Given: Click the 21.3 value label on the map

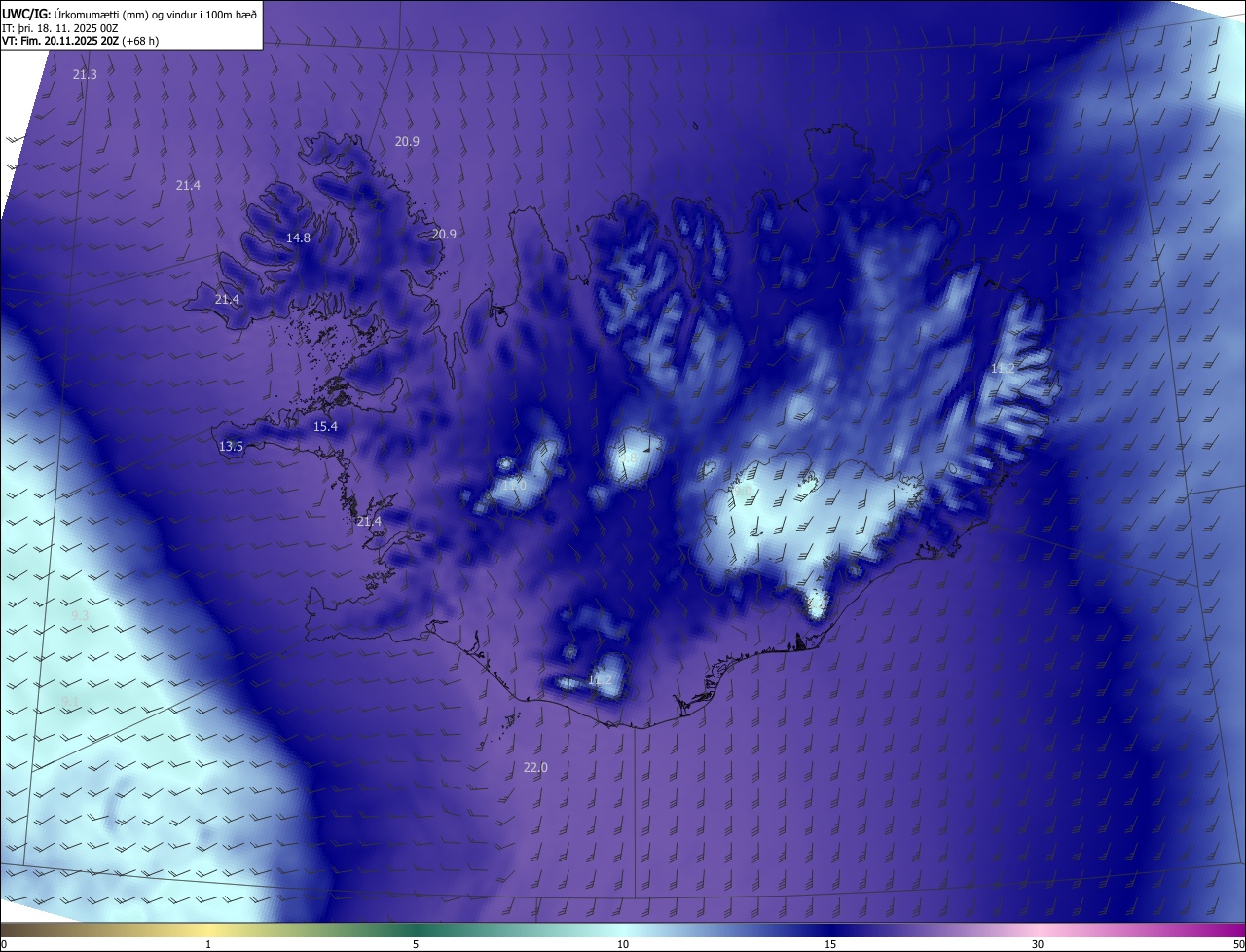Looking at the screenshot, I should [85, 75].
